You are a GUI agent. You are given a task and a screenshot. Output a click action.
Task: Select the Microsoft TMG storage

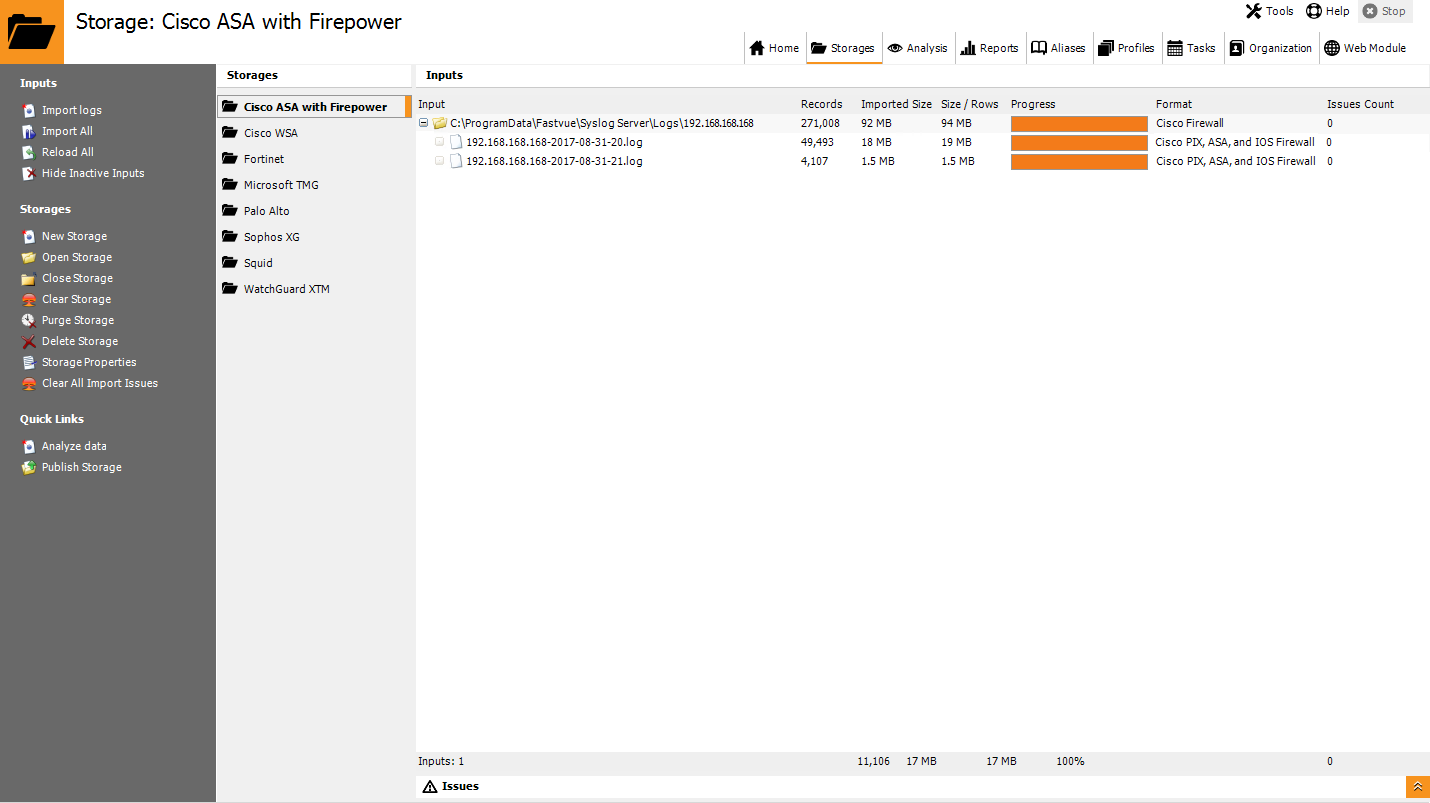[314, 185]
